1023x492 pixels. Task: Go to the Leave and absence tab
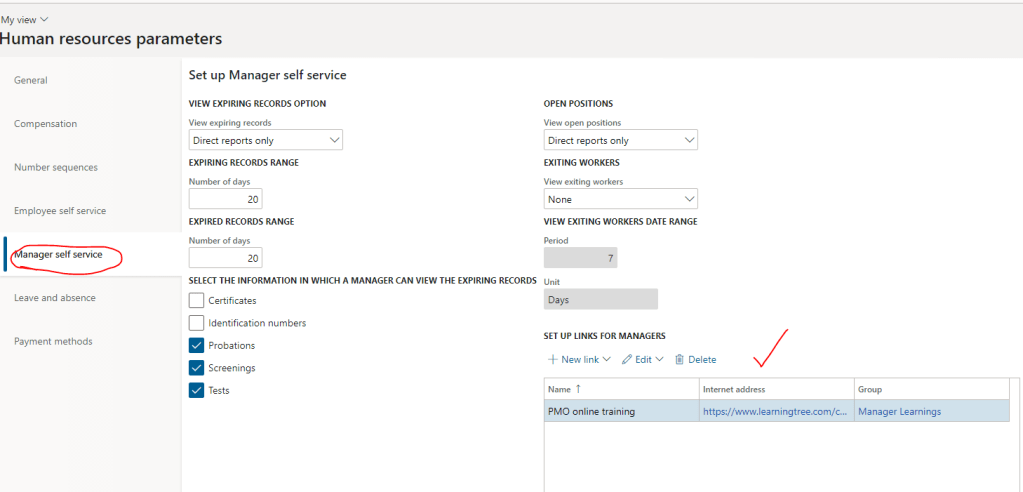[x=54, y=298]
